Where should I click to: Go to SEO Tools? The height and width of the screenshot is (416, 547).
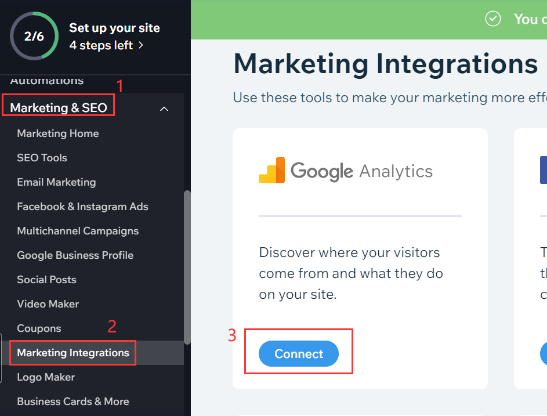pos(42,158)
